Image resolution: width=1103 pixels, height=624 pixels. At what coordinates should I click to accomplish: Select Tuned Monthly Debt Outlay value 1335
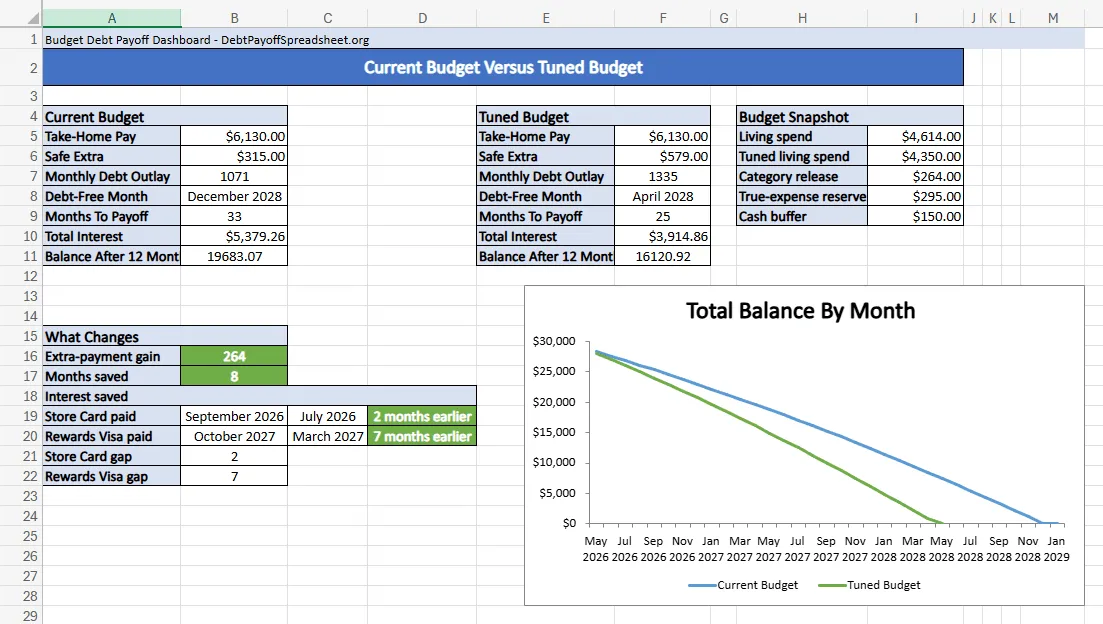tap(663, 177)
